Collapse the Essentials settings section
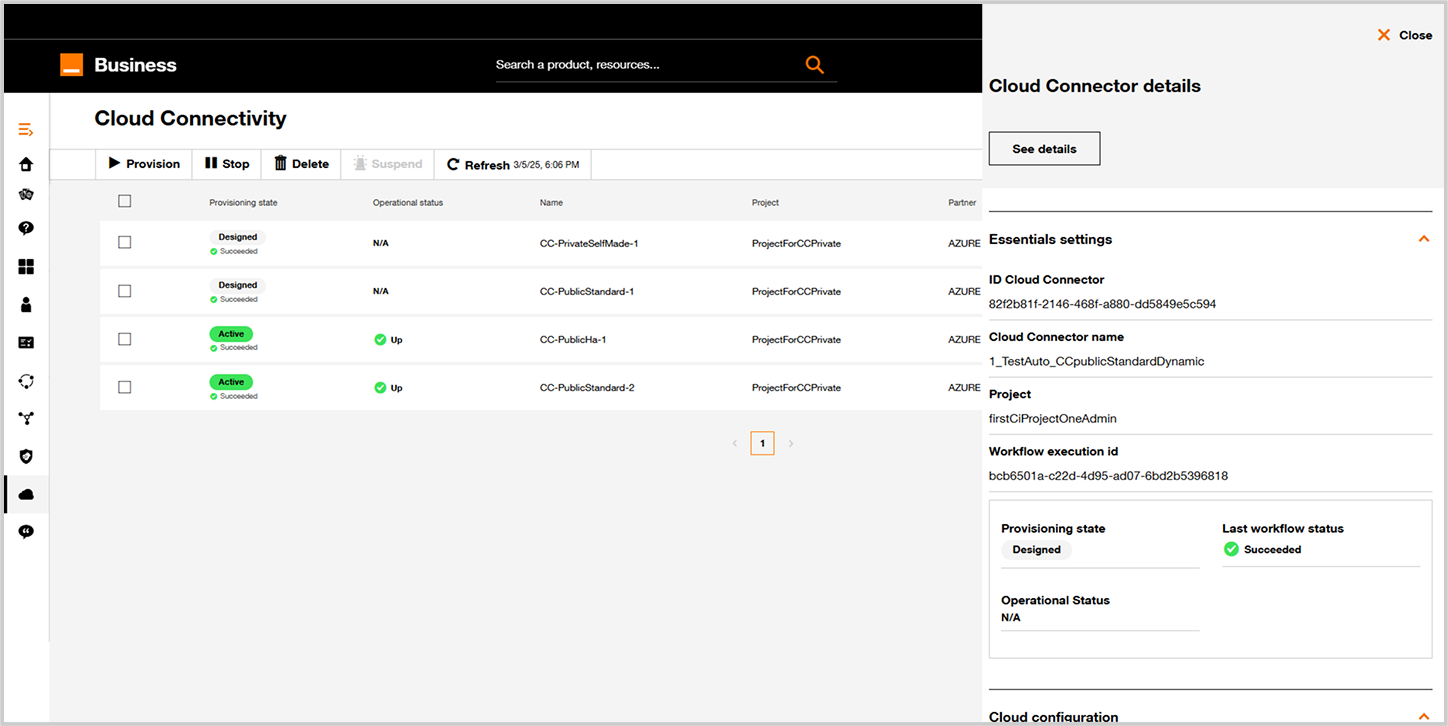Viewport: 1448px width, 726px height. [x=1424, y=239]
